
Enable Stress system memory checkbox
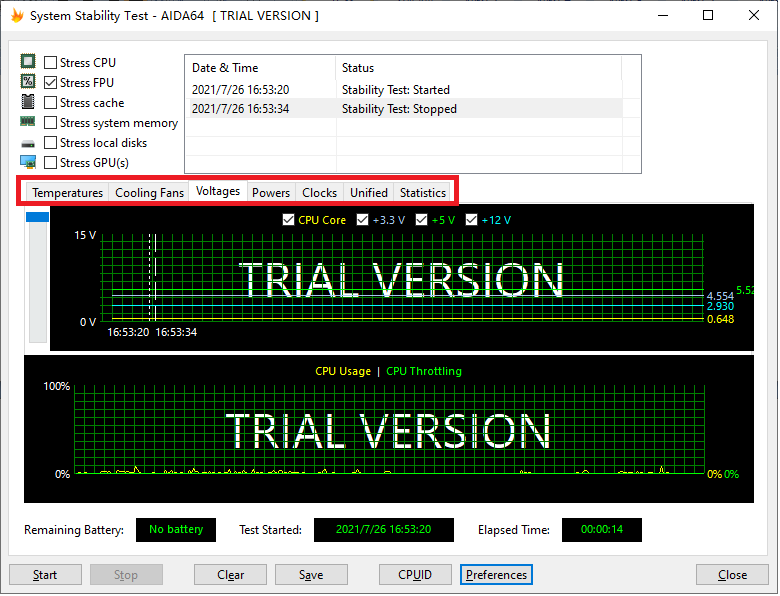[51, 123]
